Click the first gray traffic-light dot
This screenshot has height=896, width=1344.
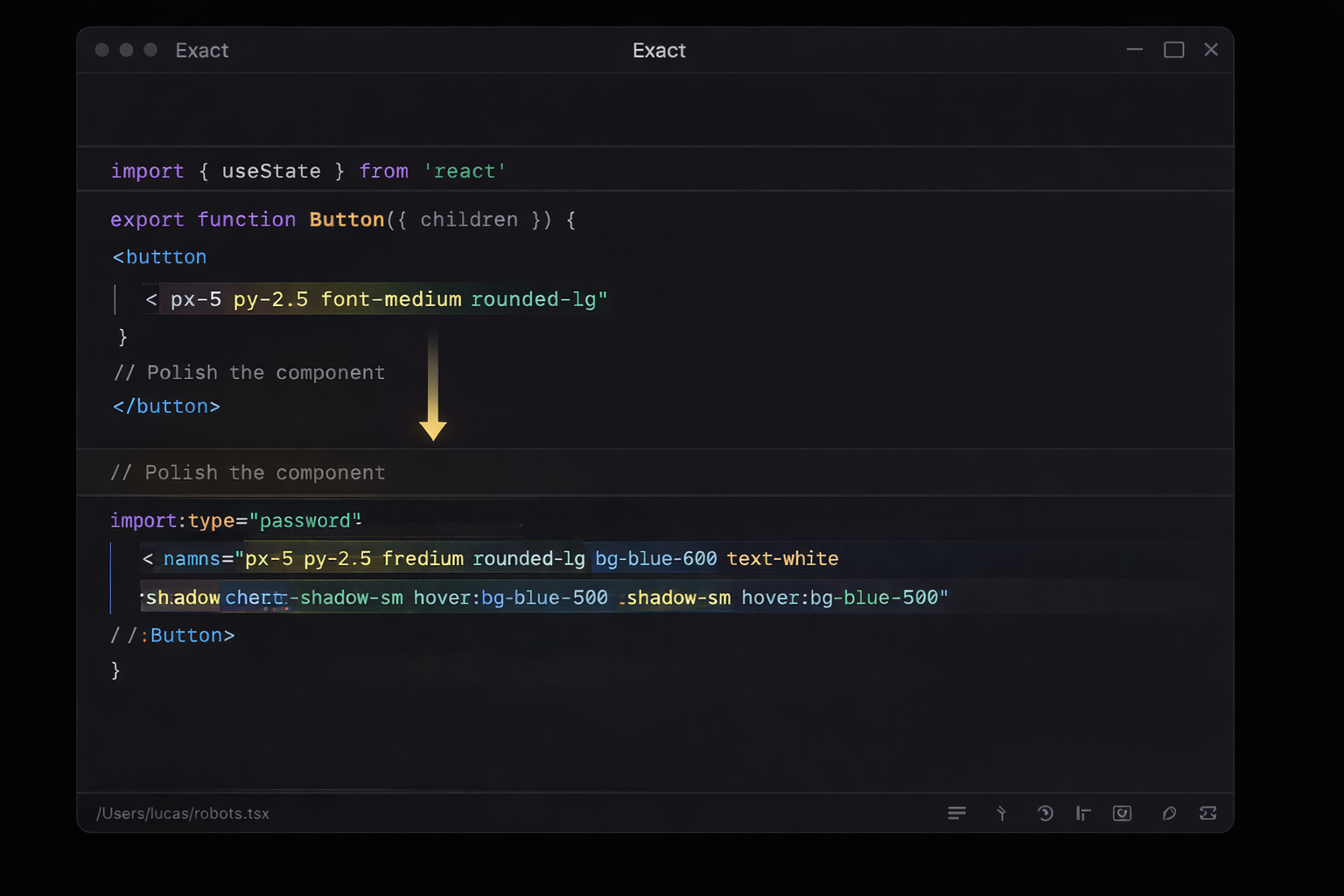(x=102, y=50)
